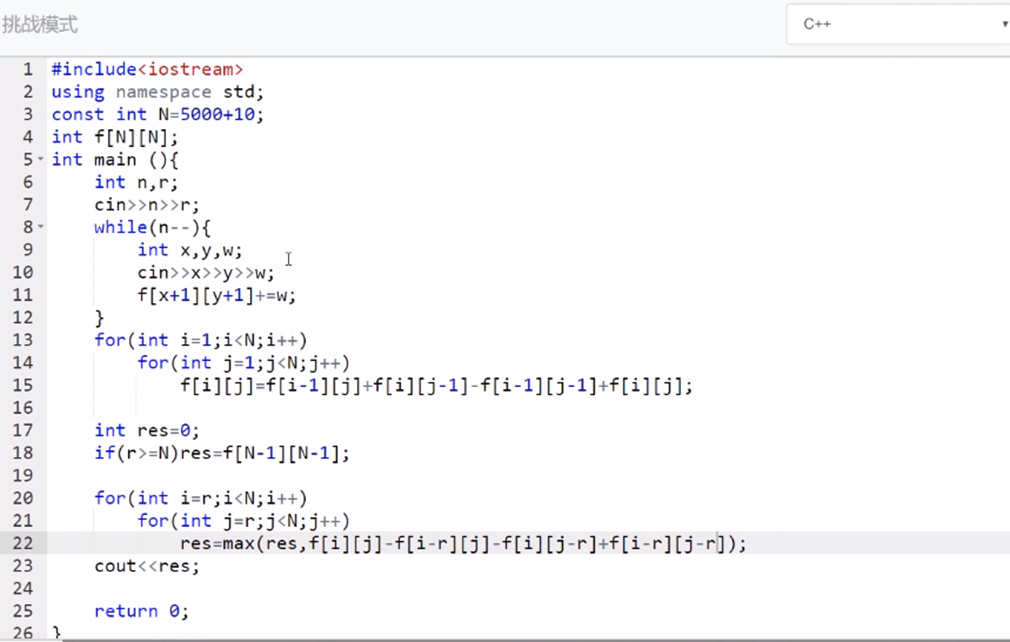Click line number 13 in the gutter

point(23,340)
